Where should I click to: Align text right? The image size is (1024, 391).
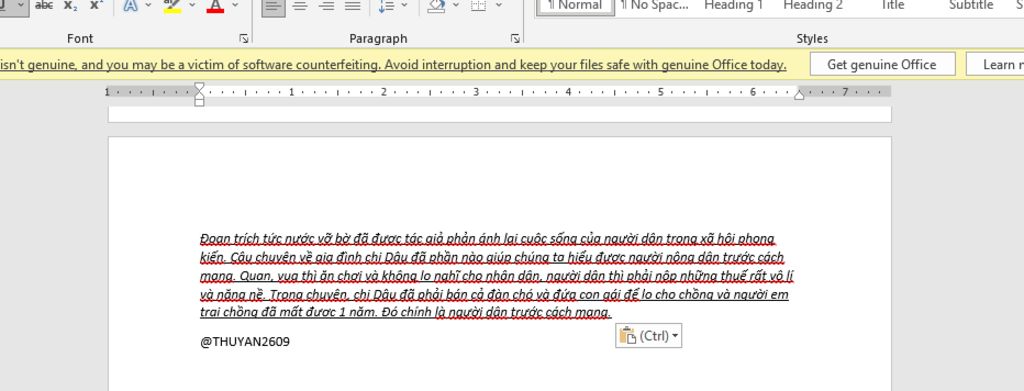click(326, 5)
